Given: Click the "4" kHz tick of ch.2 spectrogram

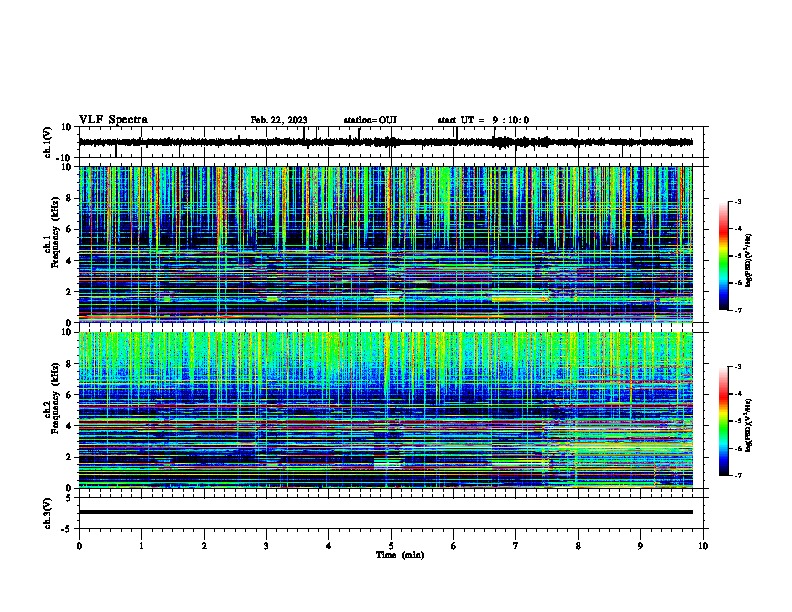Looking at the screenshot, I should click(69, 426).
